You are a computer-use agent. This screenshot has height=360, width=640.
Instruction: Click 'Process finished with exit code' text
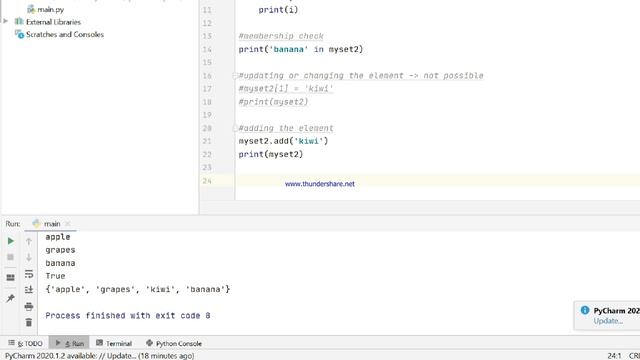[x=123, y=316]
